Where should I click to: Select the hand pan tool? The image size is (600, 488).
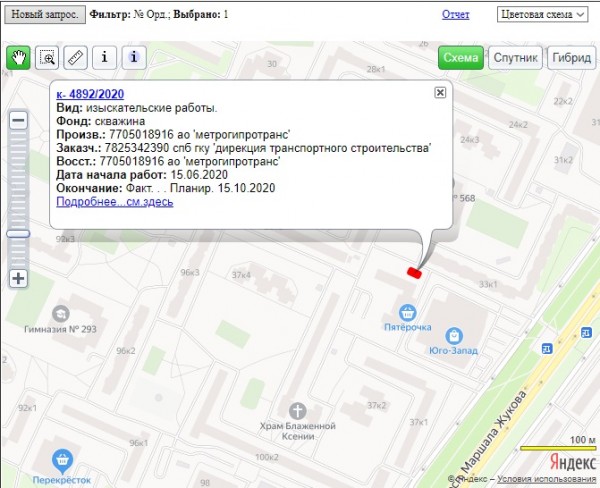coord(18,57)
